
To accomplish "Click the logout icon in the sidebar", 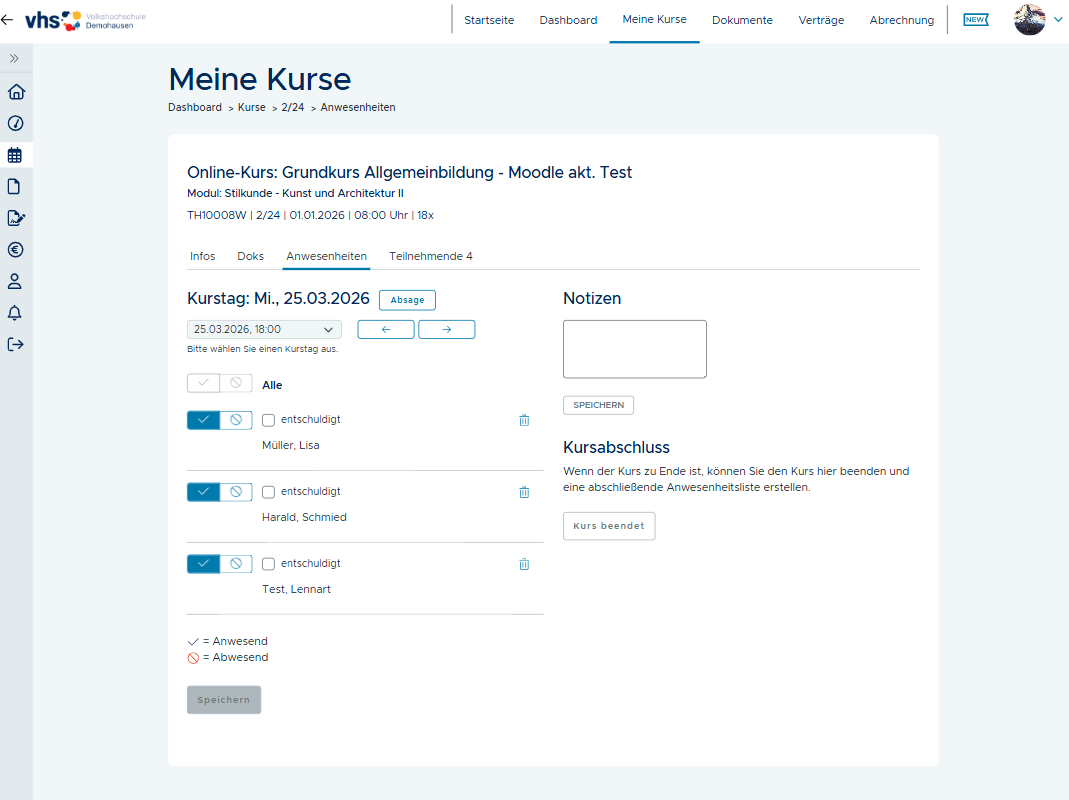I will pyautogui.click(x=15, y=345).
